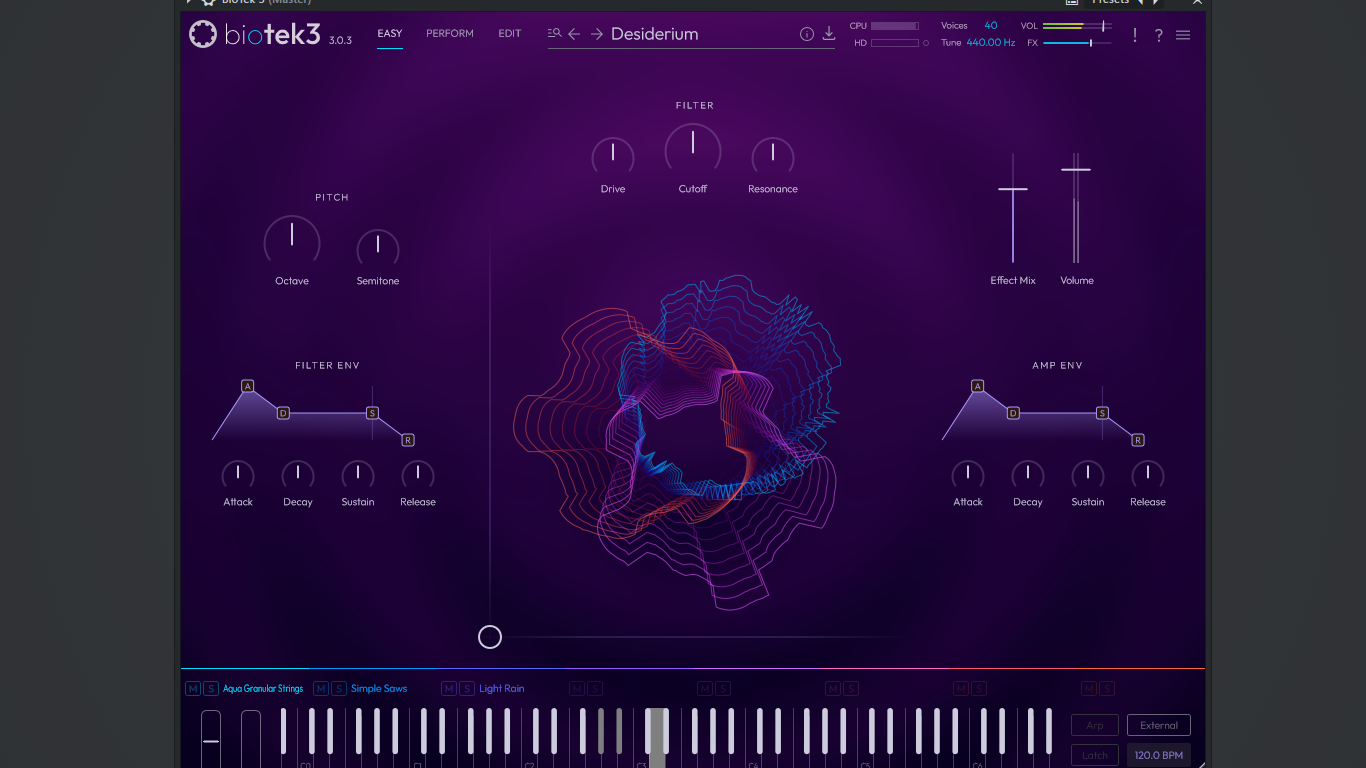
Task: Solo the Simple Saws layer
Action: point(339,689)
